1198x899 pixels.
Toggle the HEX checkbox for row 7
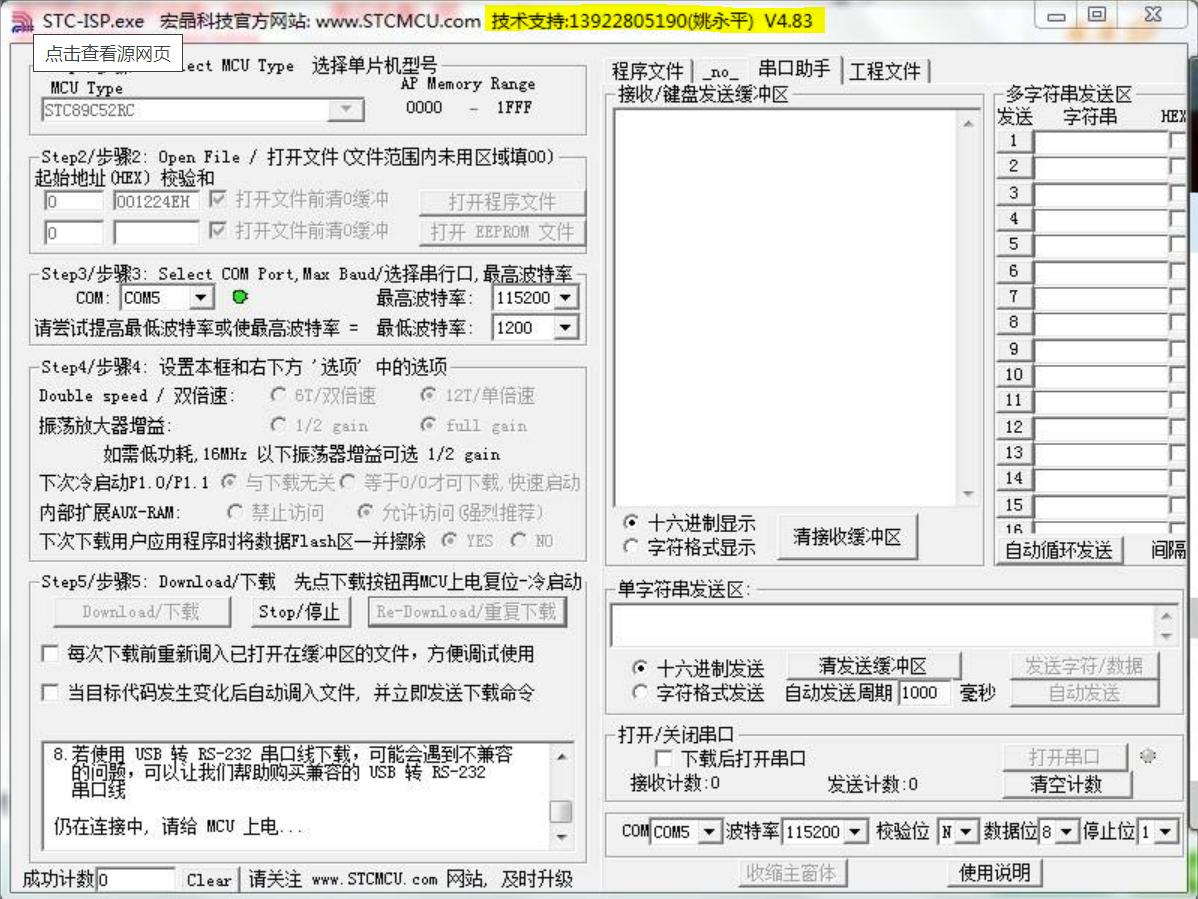(x=1177, y=296)
